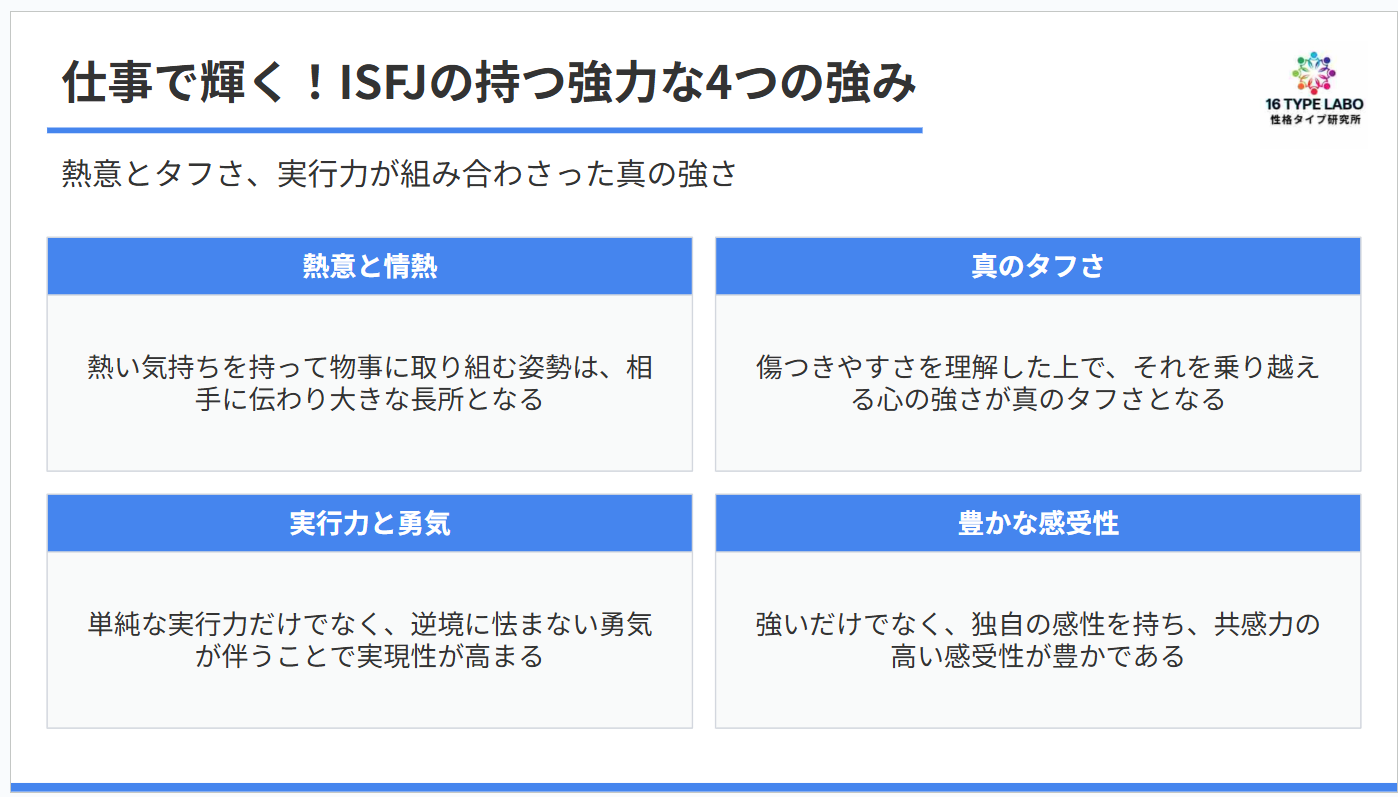Click the 性格タイプ研究所 caption under the logo

[1314, 120]
